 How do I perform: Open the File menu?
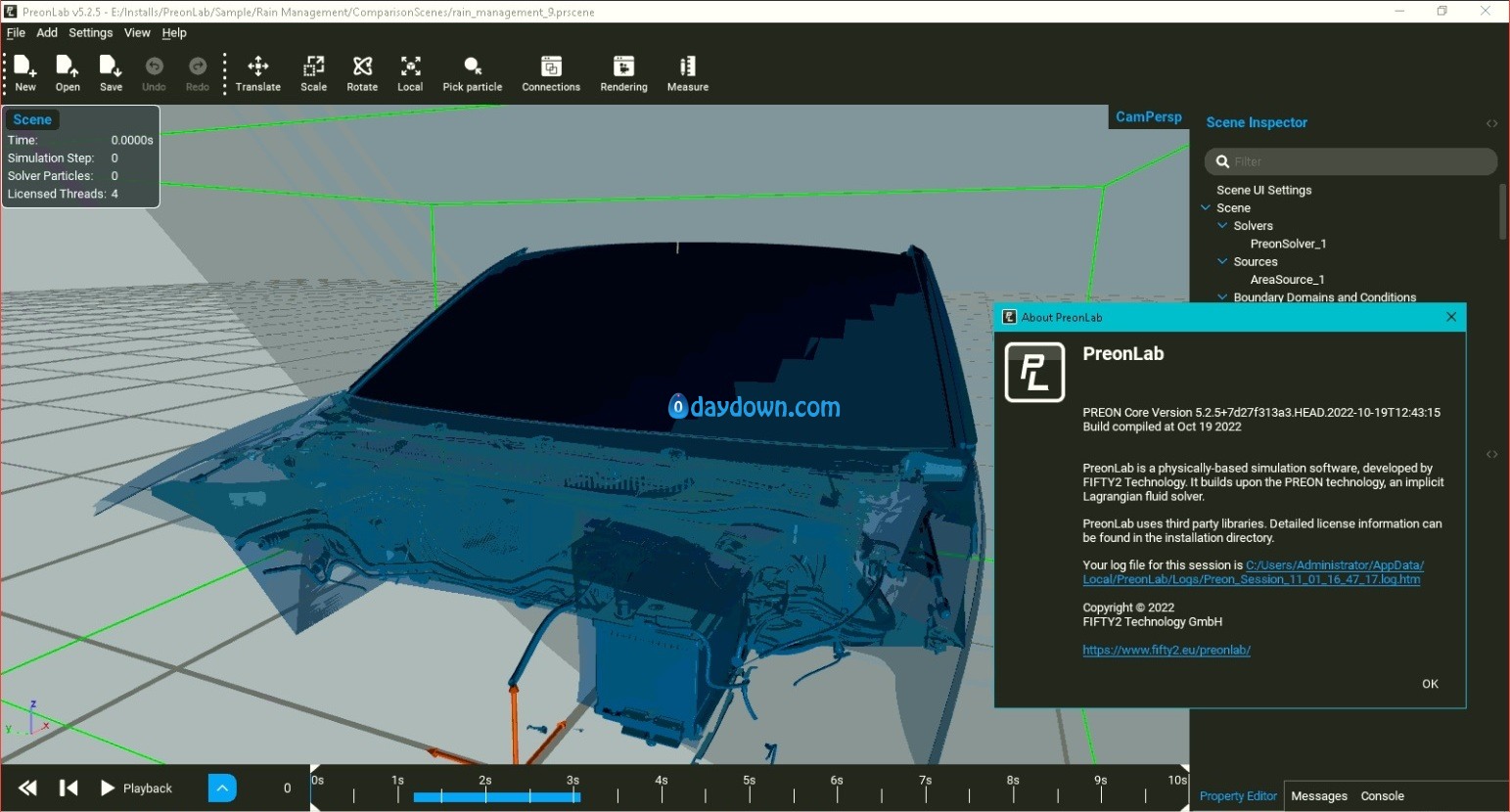[x=16, y=32]
